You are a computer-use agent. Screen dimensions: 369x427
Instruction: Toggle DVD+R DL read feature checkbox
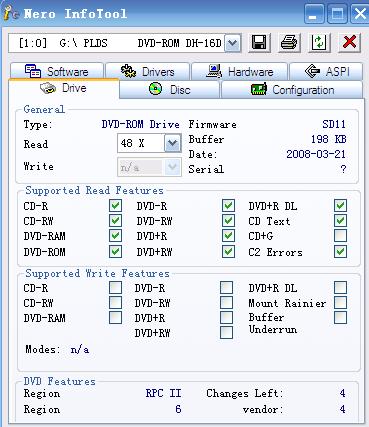(x=340, y=206)
